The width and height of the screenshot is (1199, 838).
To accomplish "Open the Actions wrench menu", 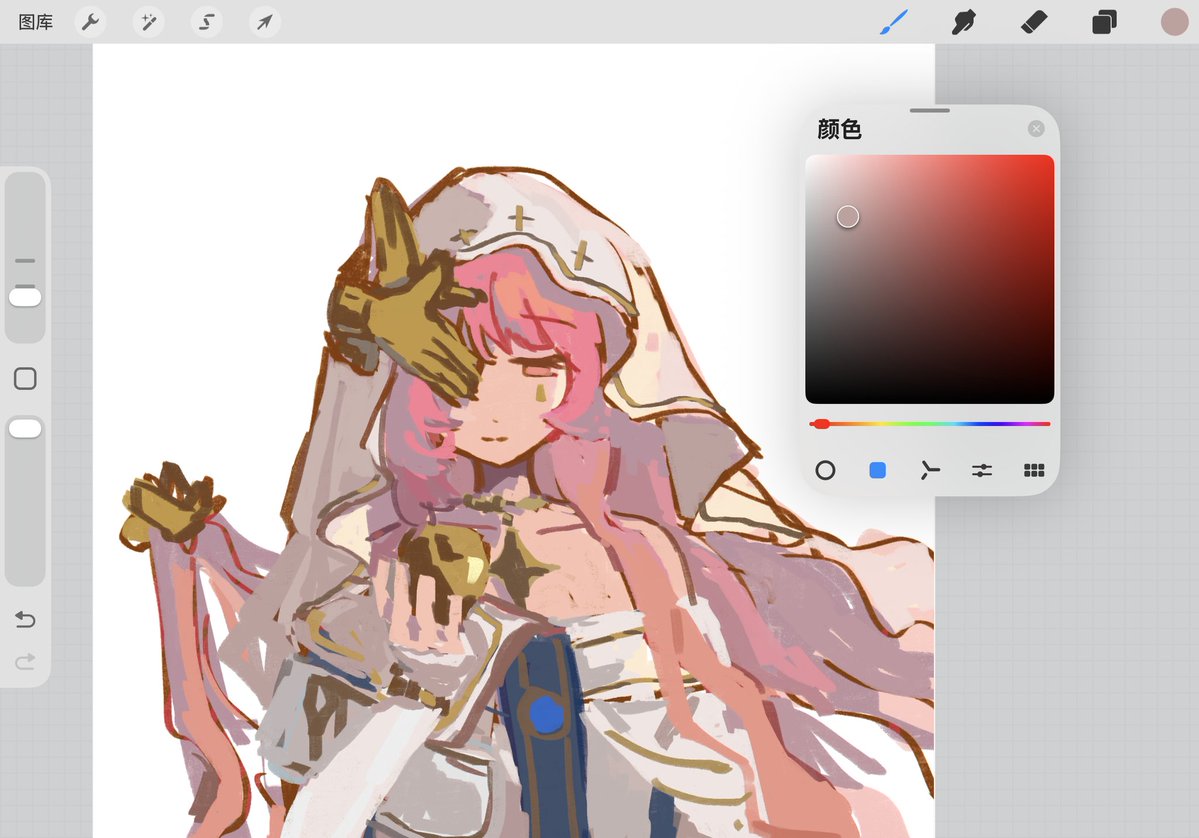I will click(90, 22).
